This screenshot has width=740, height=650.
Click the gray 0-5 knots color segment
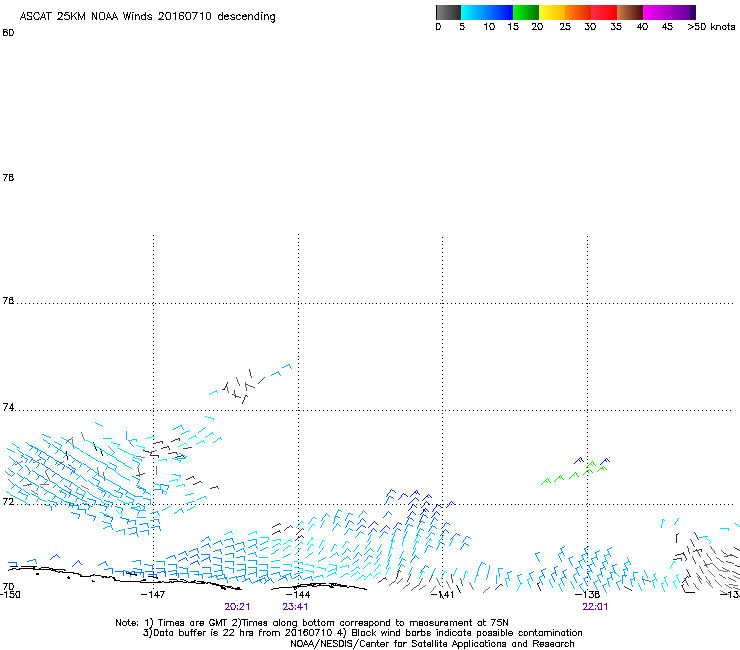coord(448,12)
